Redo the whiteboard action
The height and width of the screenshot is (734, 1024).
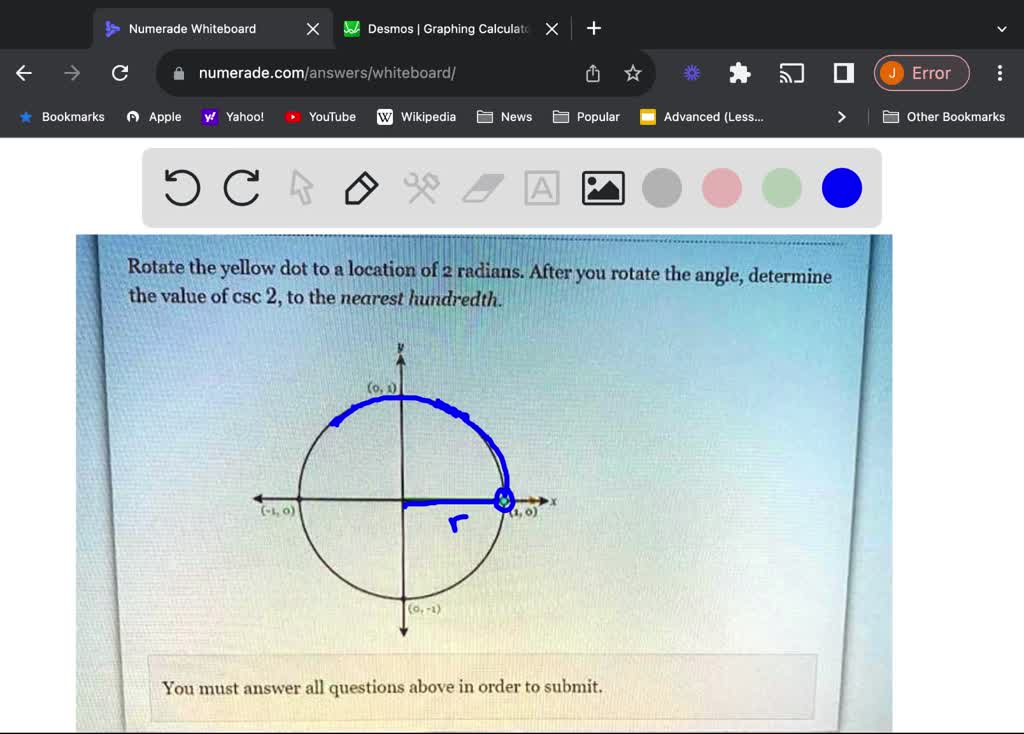pos(241,188)
